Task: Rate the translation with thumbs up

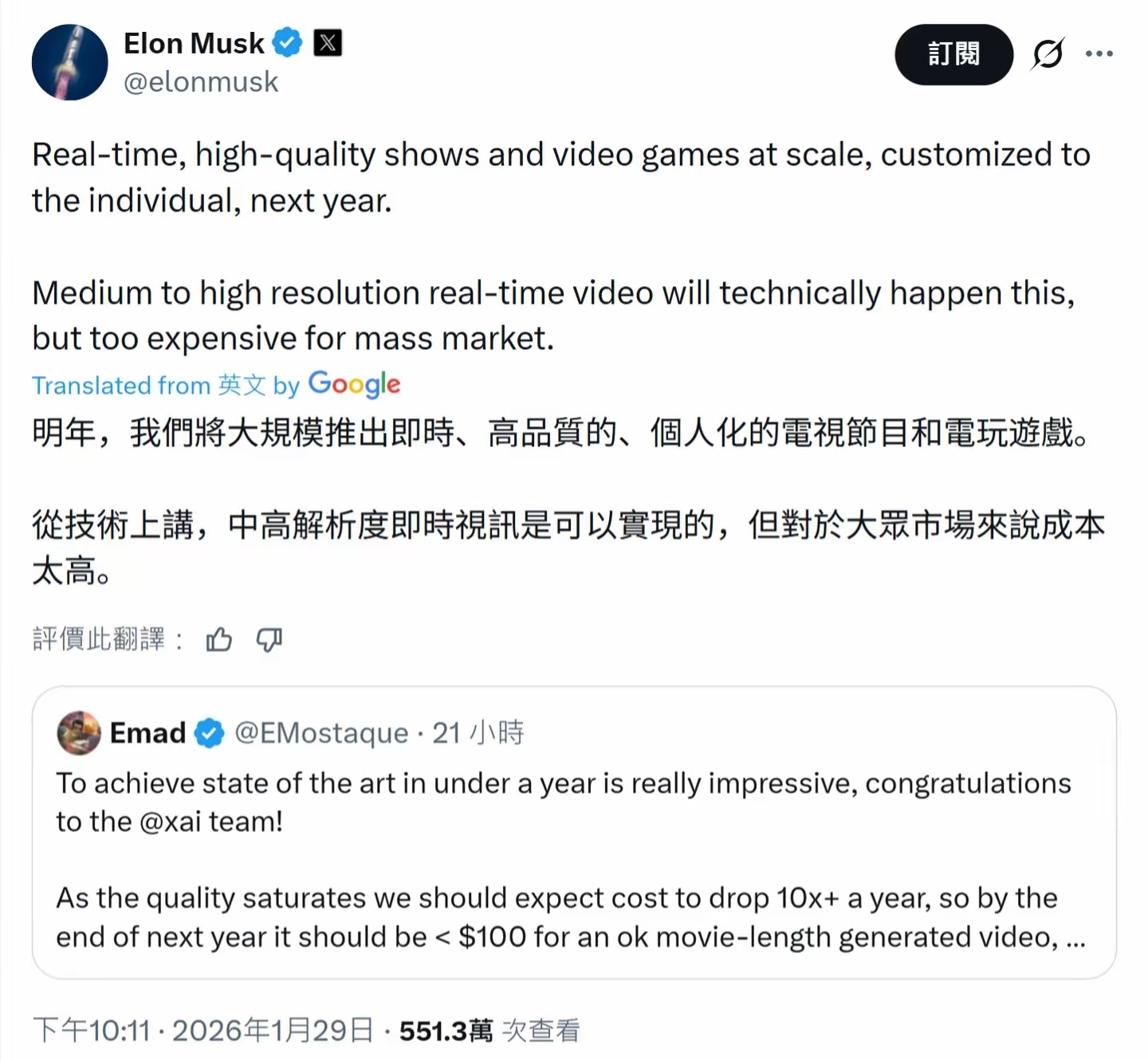Action: coord(218,639)
